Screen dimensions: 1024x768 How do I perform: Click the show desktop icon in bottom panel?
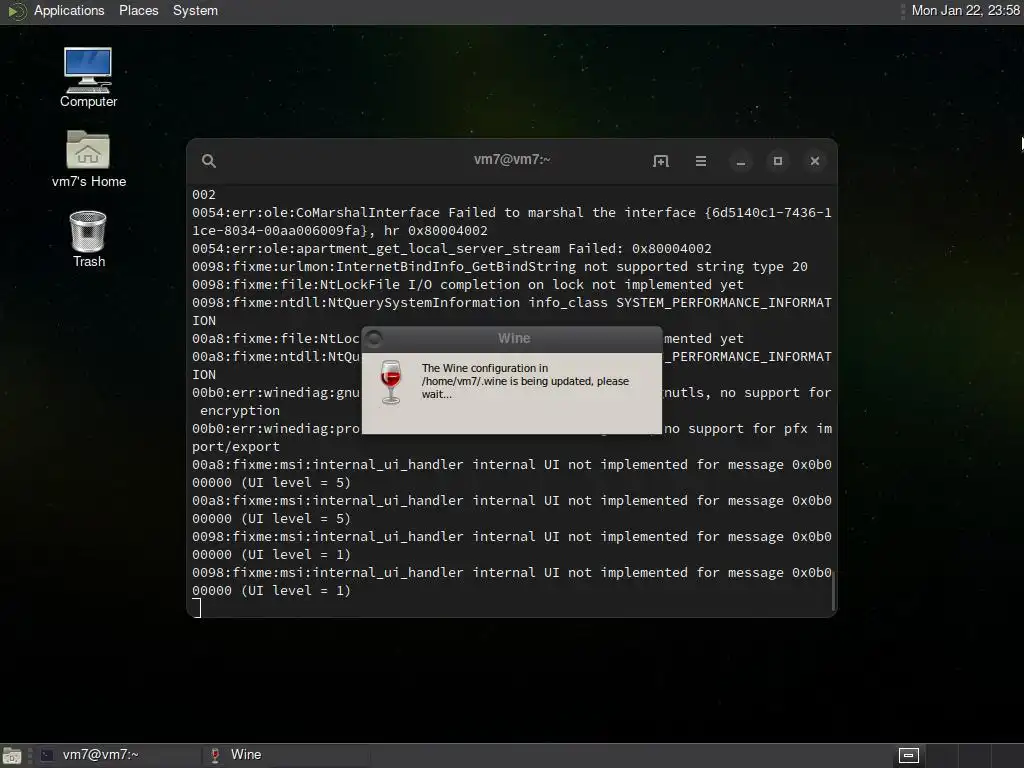12,756
